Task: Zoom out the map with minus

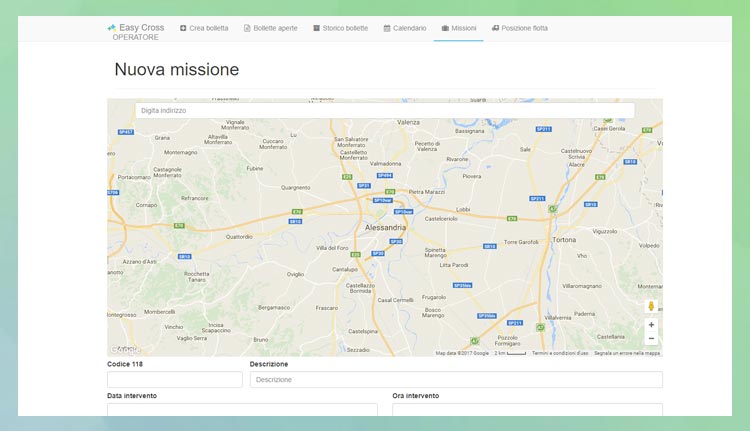Action: pos(651,338)
